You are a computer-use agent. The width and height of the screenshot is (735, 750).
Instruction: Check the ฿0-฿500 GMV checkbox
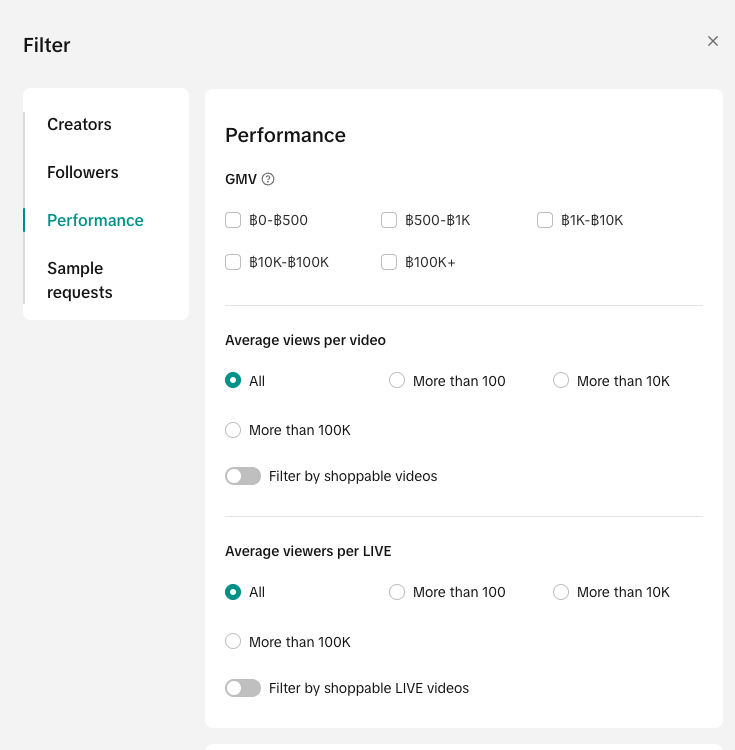pyautogui.click(x=233, y=220)
